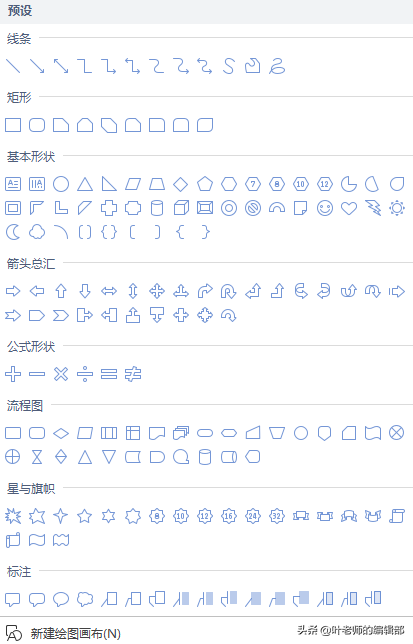
Task: Insert the rounded rectangle shape
Action: 37,125
